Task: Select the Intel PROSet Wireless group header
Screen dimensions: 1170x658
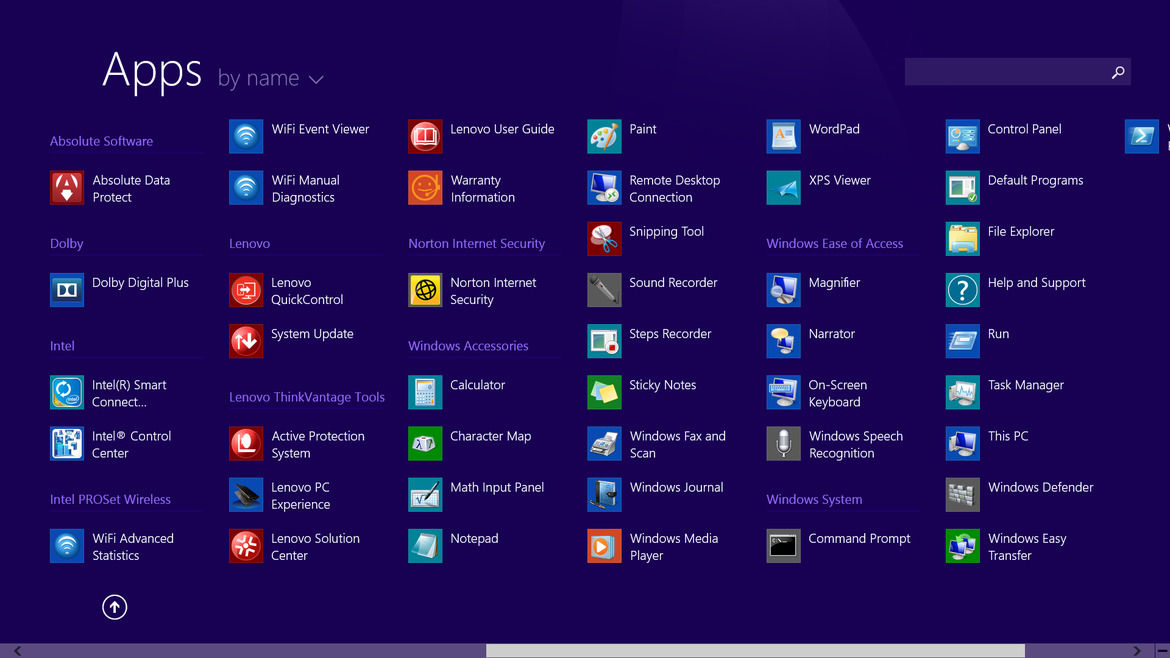Action: 110,499
